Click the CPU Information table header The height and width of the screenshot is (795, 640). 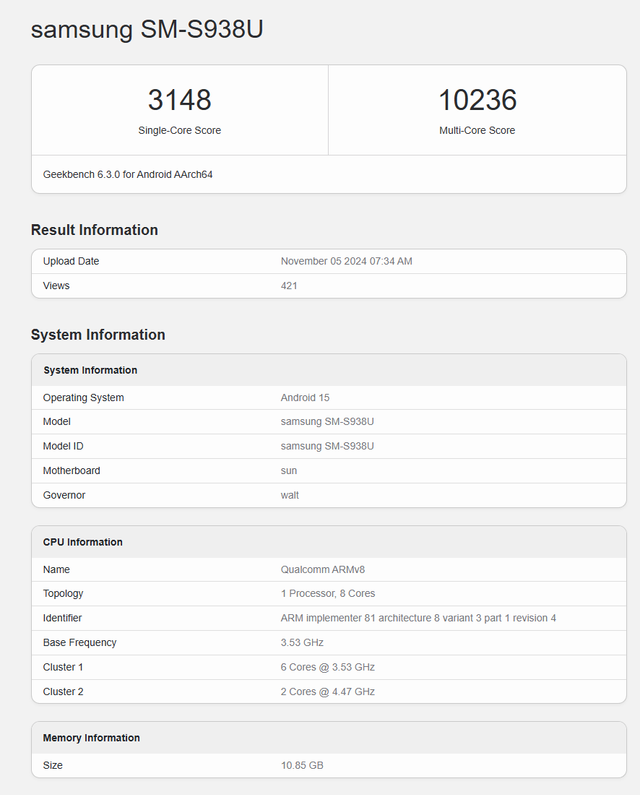(83, 542)
